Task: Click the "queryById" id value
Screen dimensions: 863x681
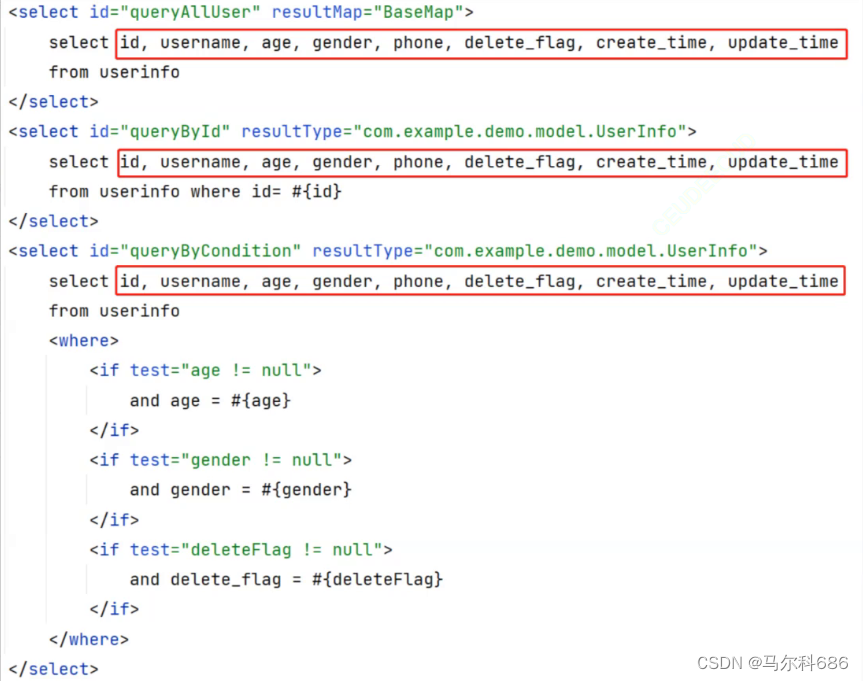Action: click(x=174, y=132)
